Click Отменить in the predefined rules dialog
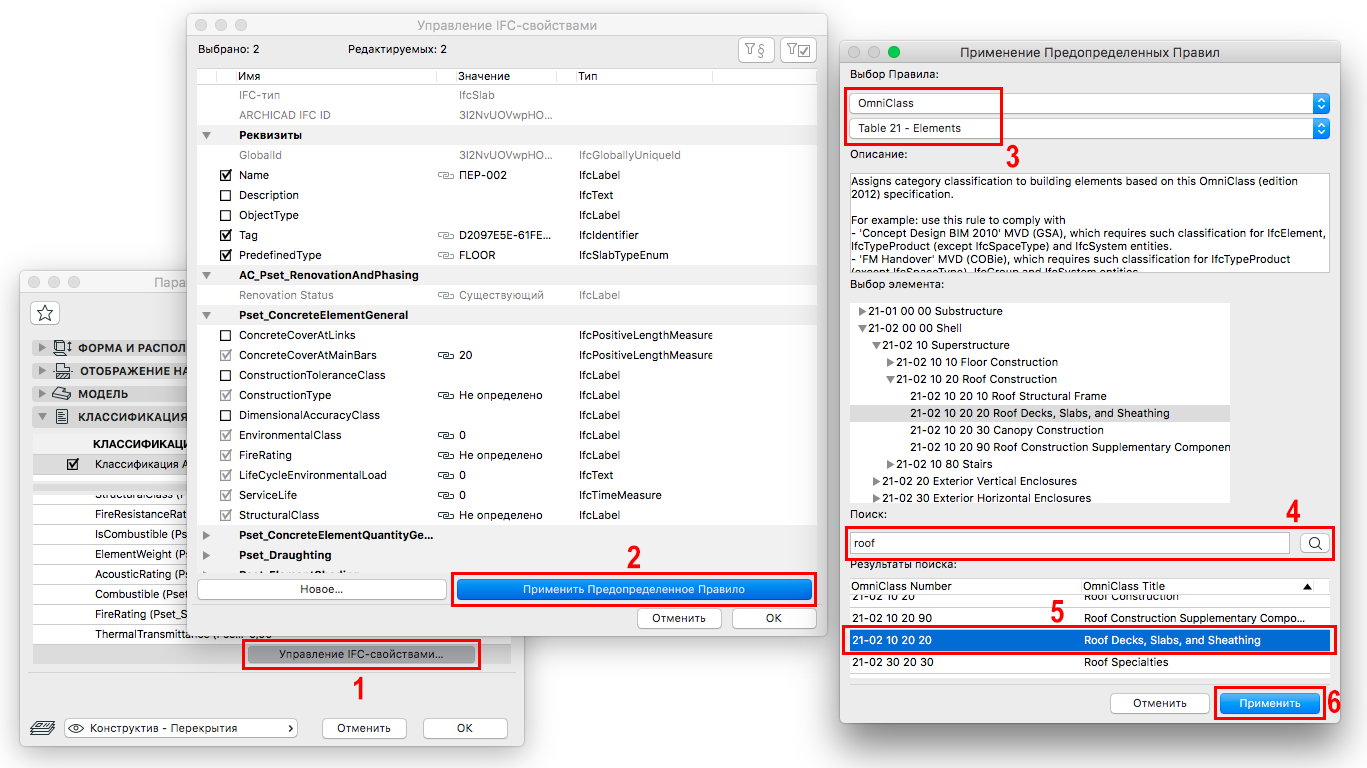This screenshot has width=1367, height=768. pyautogui.click(x=1160, y=703)
